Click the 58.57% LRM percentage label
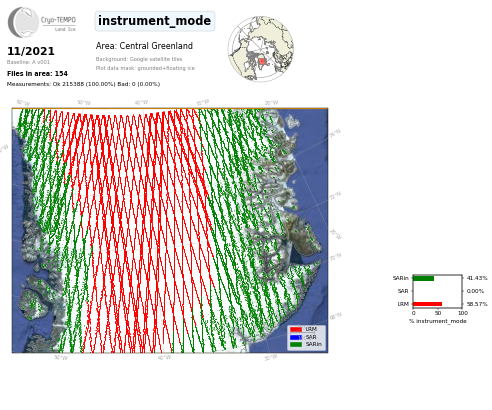The width and height of the screenshot is (492, 410). pos(477,304)
